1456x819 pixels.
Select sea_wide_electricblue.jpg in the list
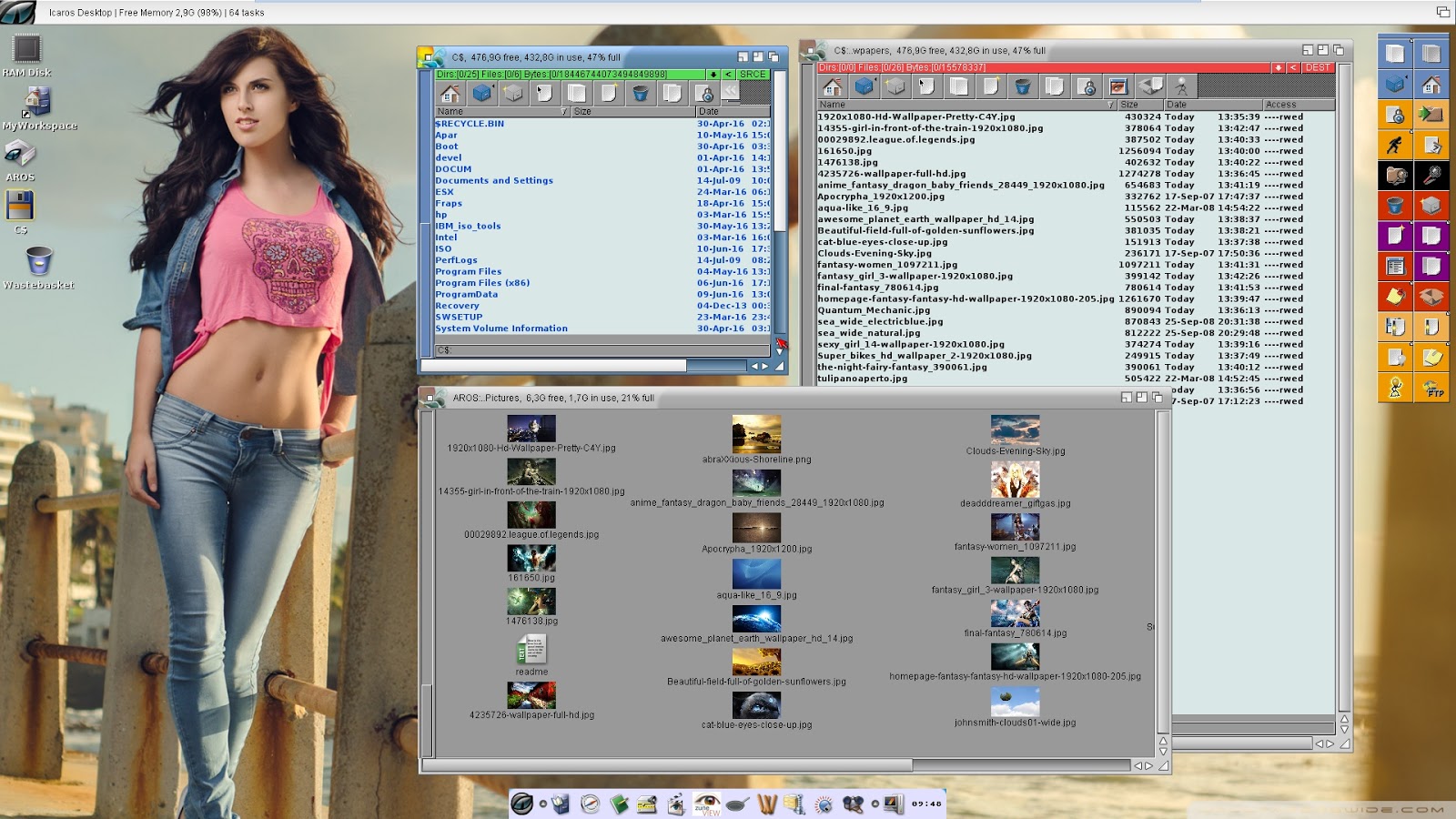point(880,321)
